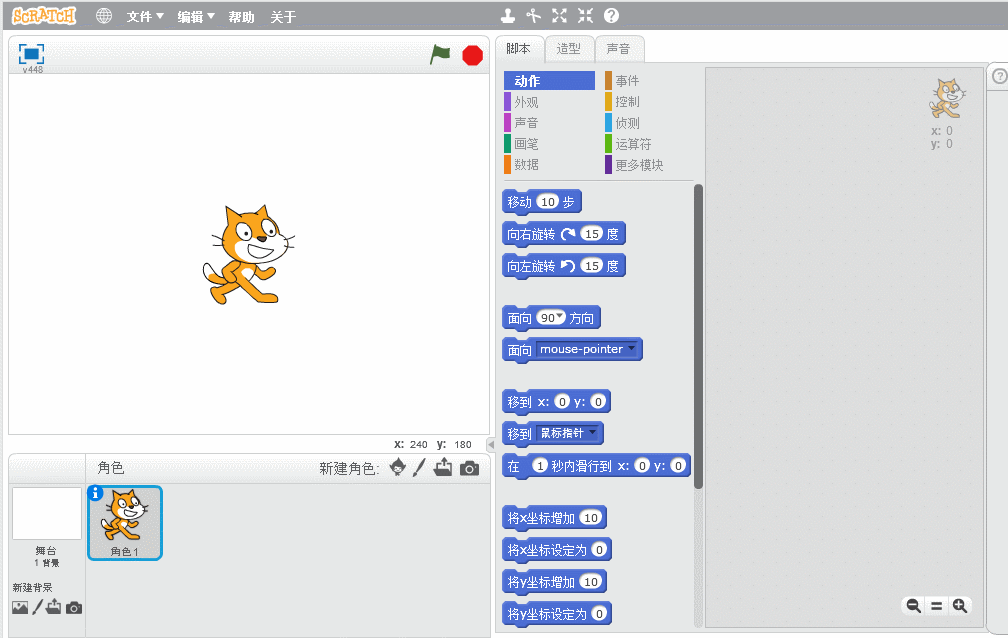
Task: Select the delete scissors tool
Action: [x=534, y=15]
